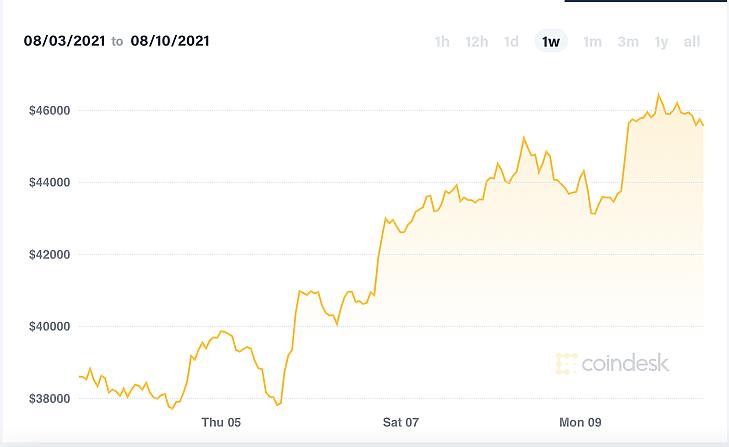Switch chart to 12h range
Screen dimensions: 729x447
pos(477,42)
